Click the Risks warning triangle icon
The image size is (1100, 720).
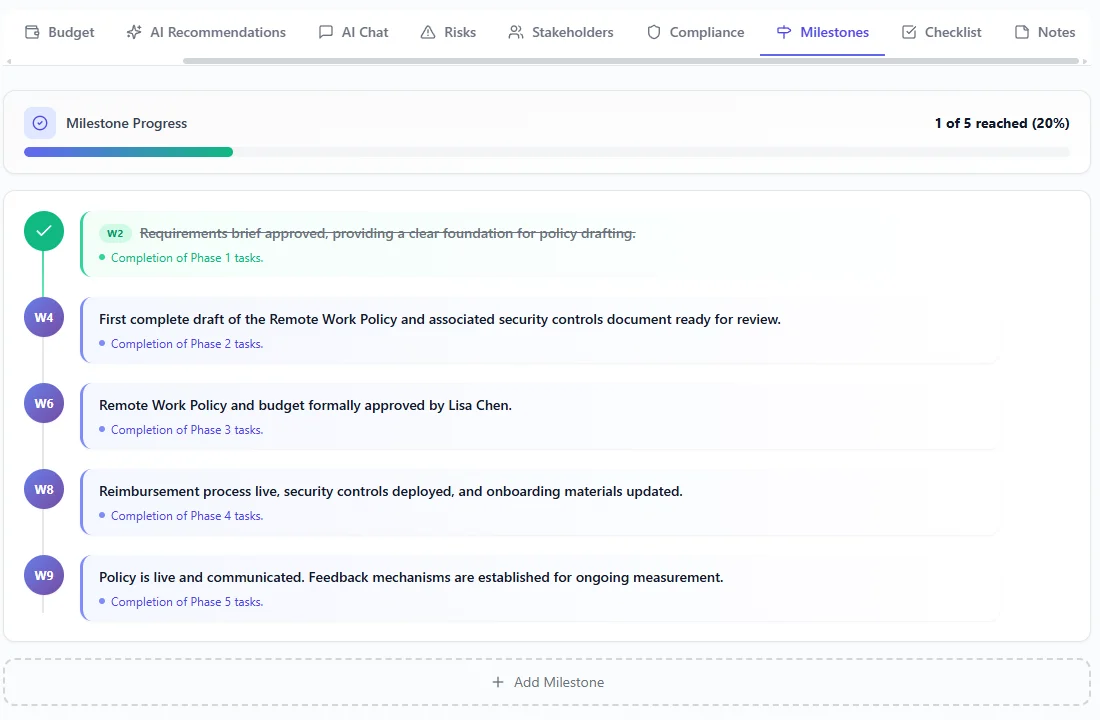point(428,32)
